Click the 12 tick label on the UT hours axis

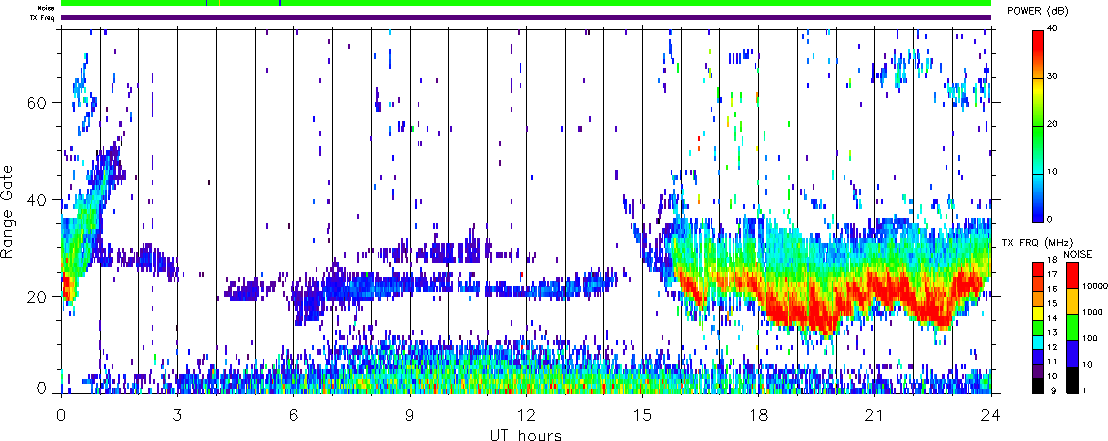coord(526,415)
